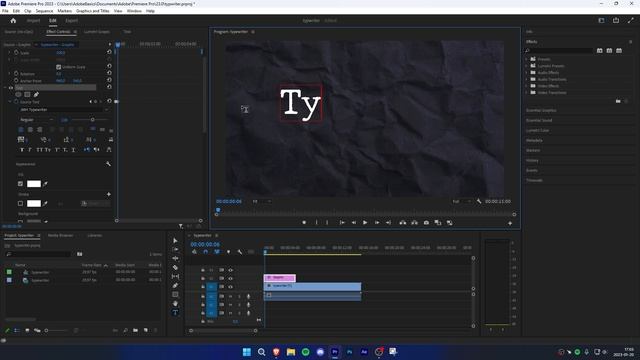The width and height of the screenshot is (640, 360).
Task: Open the Essential Sound panel
Action: (x=539, y=120)
